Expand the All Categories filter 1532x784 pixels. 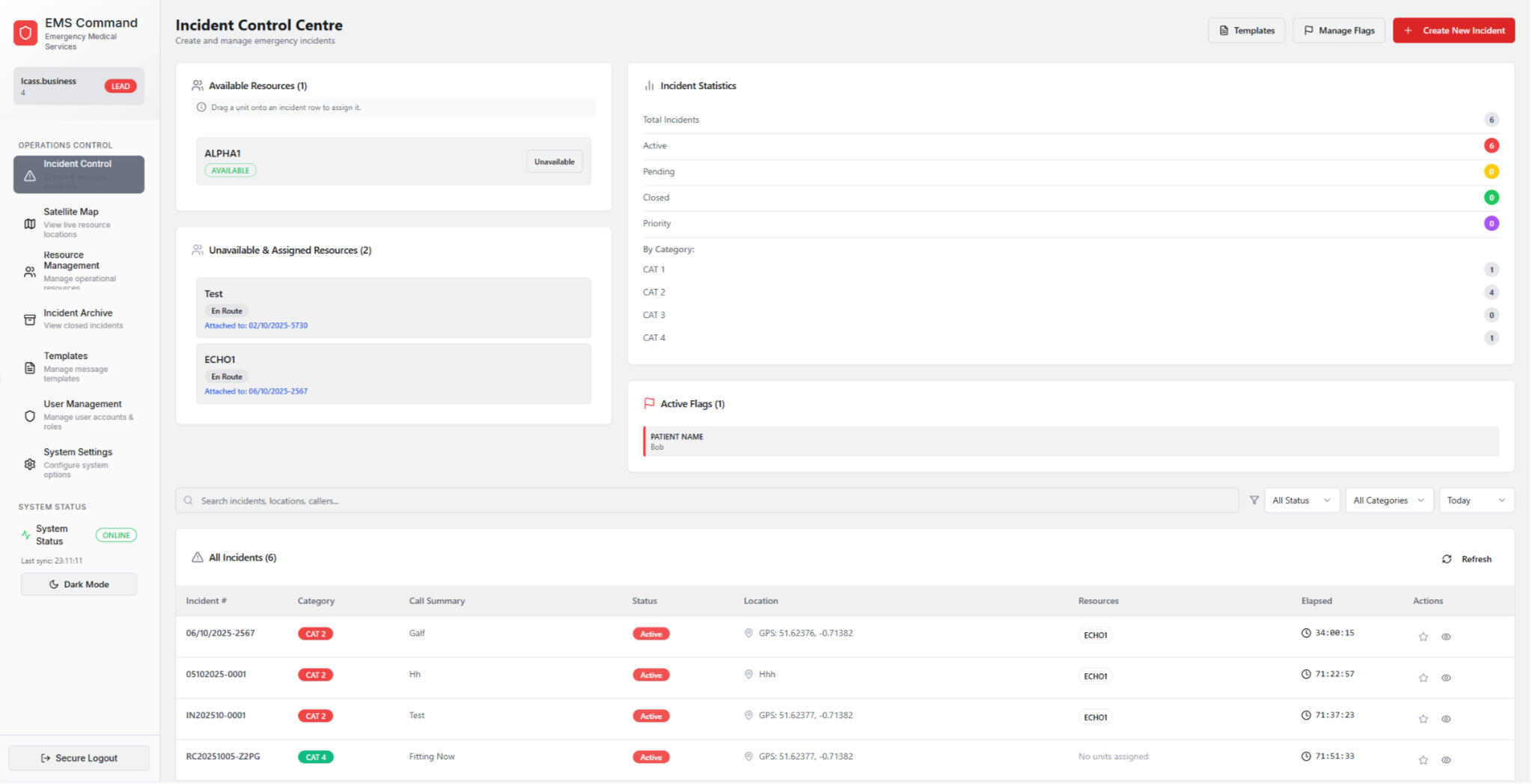click(1388, 500)
